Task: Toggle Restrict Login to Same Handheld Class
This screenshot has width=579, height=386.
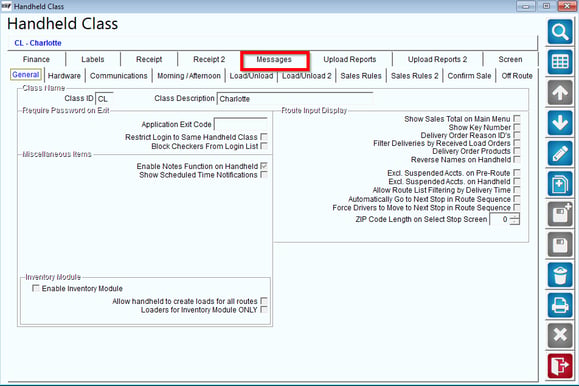Action: pos(264,137)
